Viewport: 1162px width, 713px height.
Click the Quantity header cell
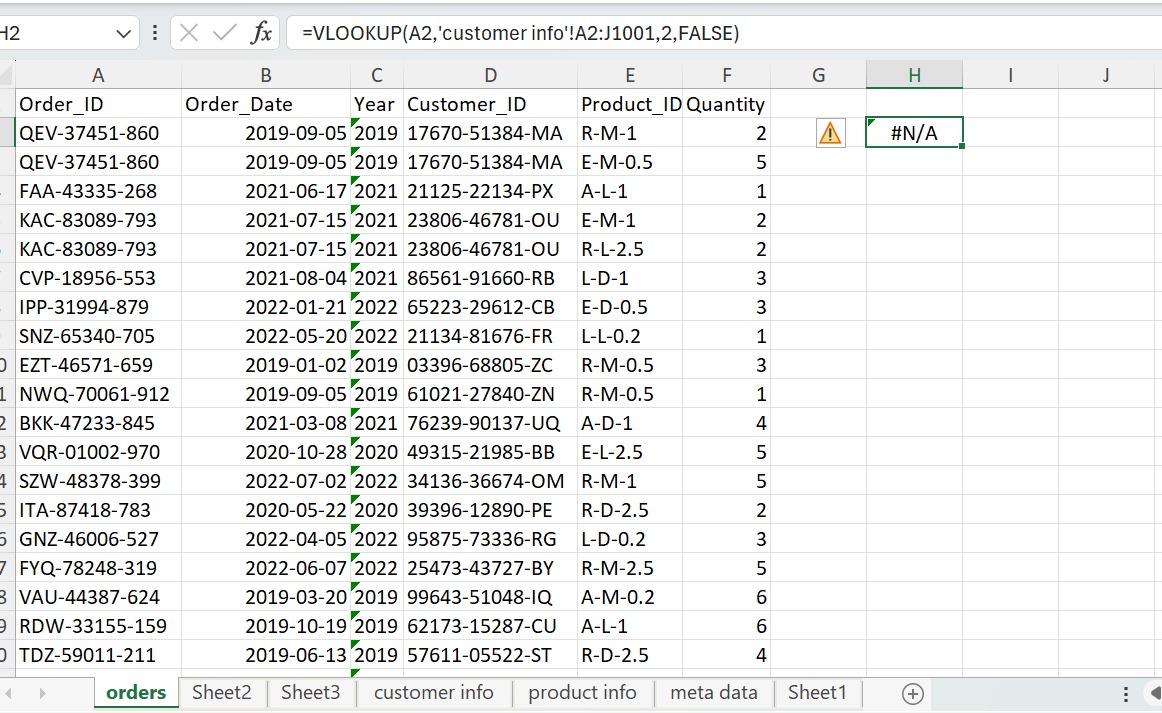click(x=726, y=104)
